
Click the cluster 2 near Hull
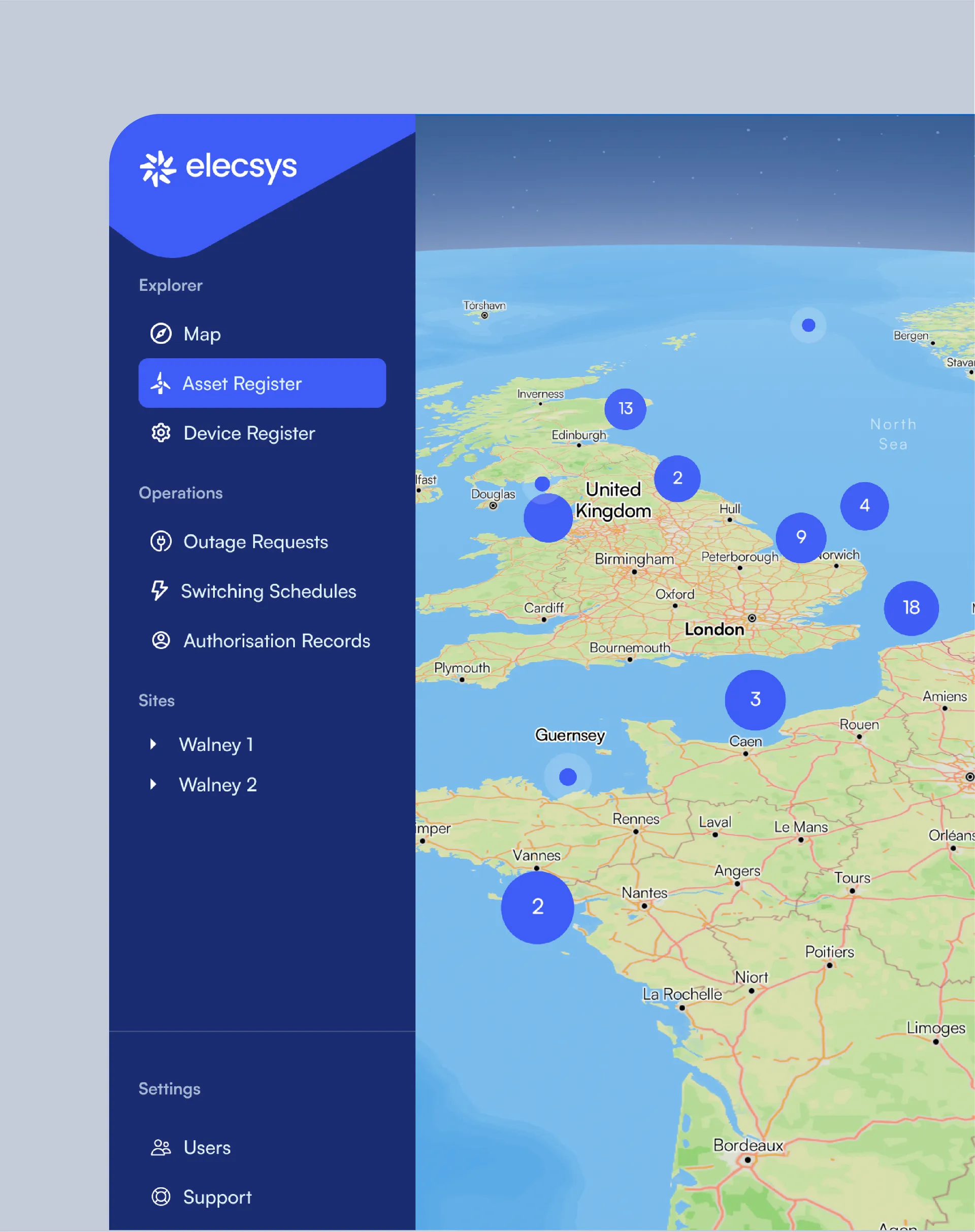point(677,478)
